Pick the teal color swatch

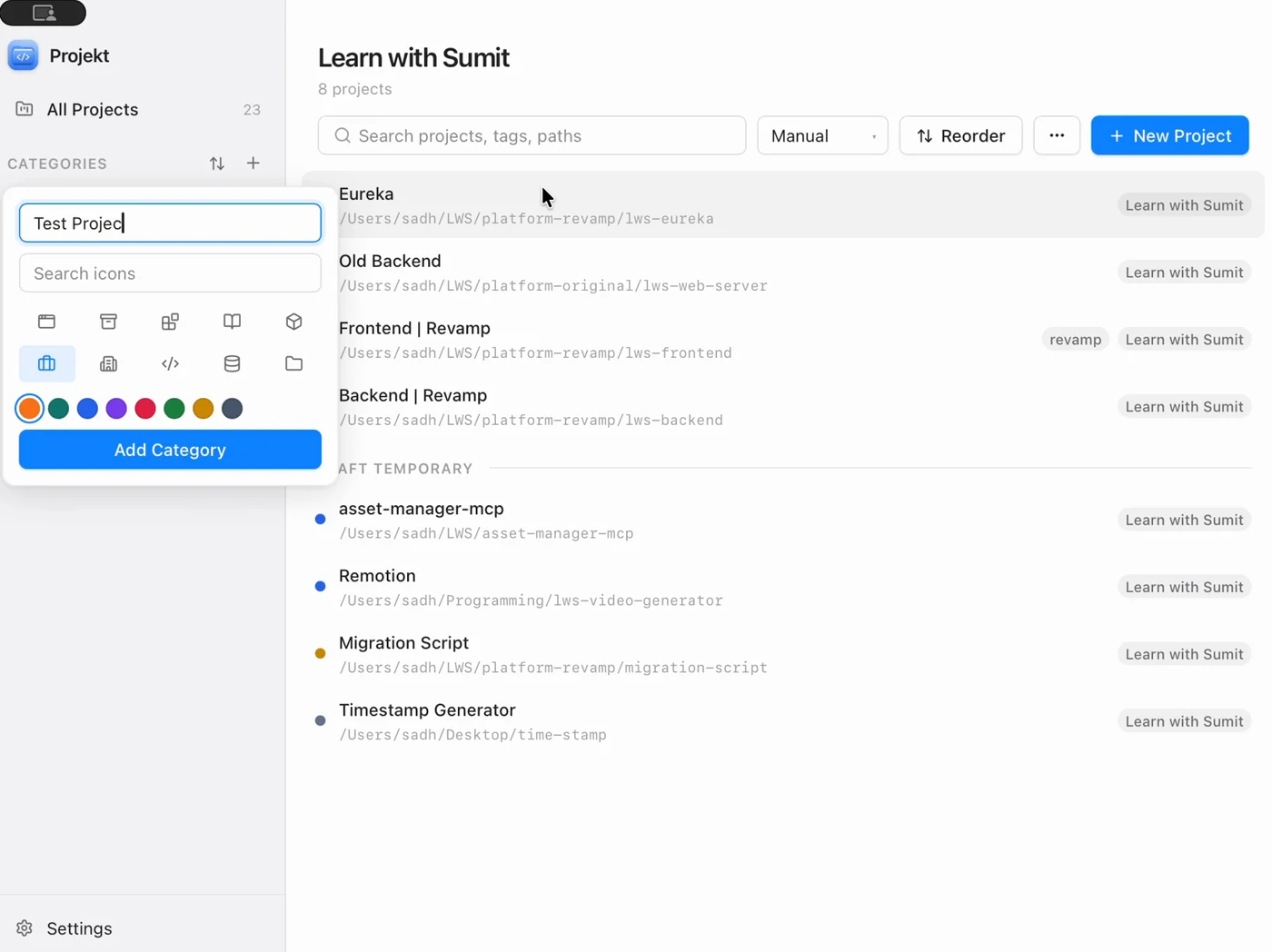point(58,409)
